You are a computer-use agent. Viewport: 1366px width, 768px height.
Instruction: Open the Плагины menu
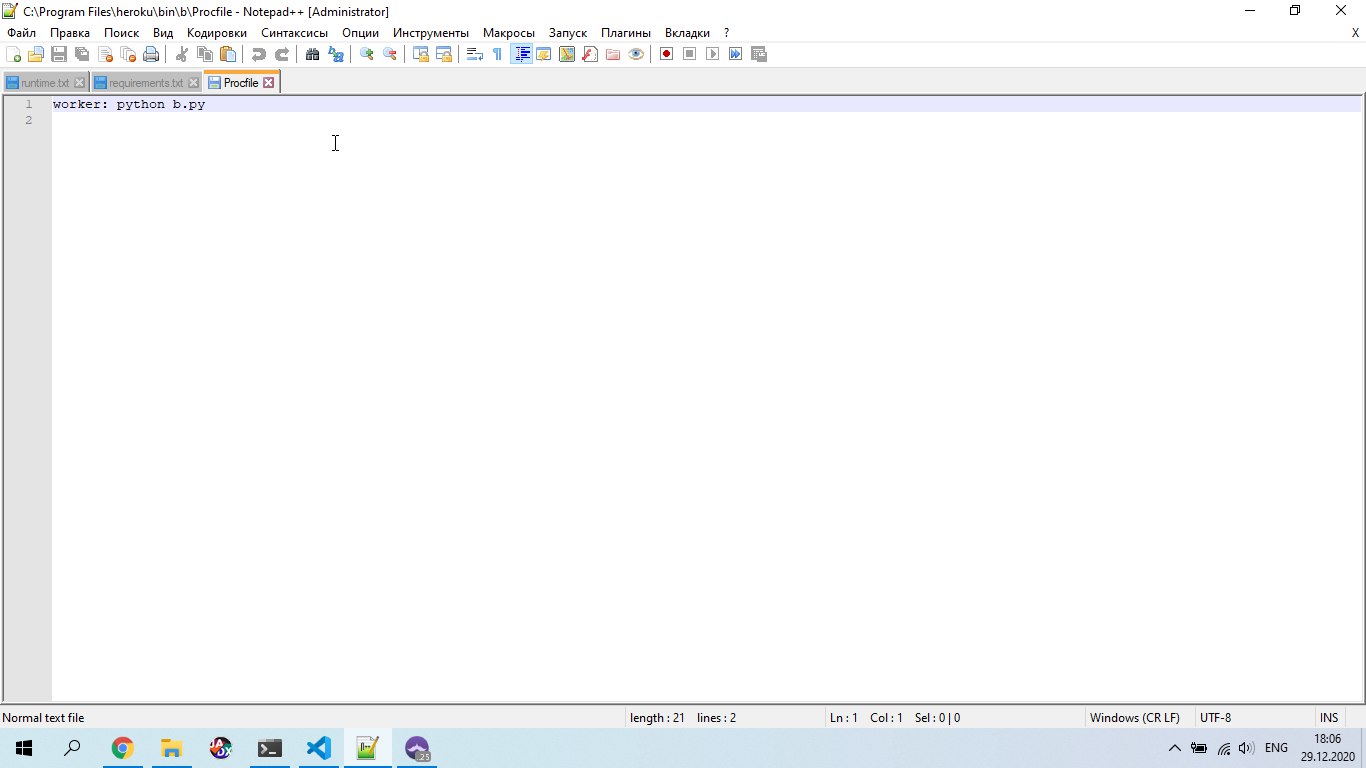click(x=626, y=33)
